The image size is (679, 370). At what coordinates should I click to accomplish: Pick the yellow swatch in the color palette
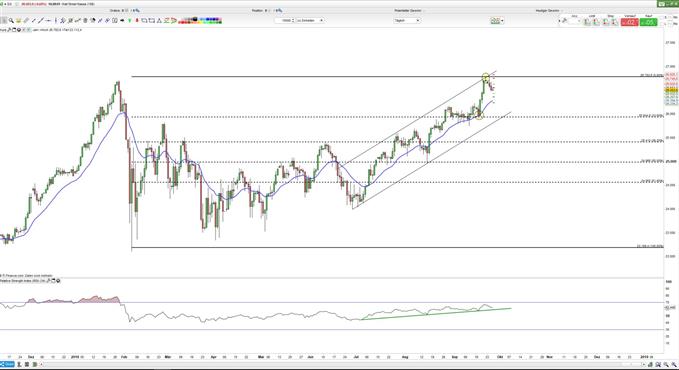tap(200, 23)
